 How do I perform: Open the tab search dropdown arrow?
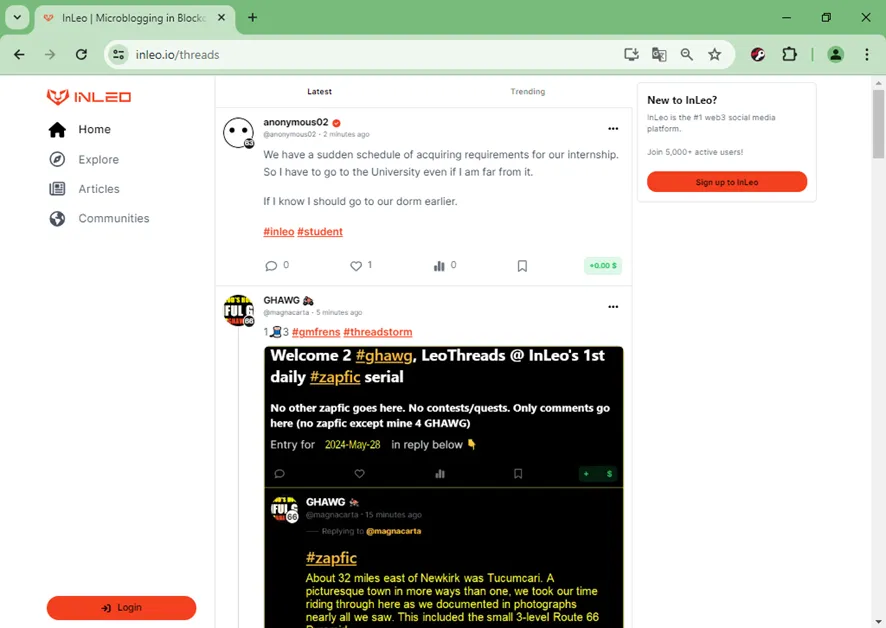coord(18,18)
